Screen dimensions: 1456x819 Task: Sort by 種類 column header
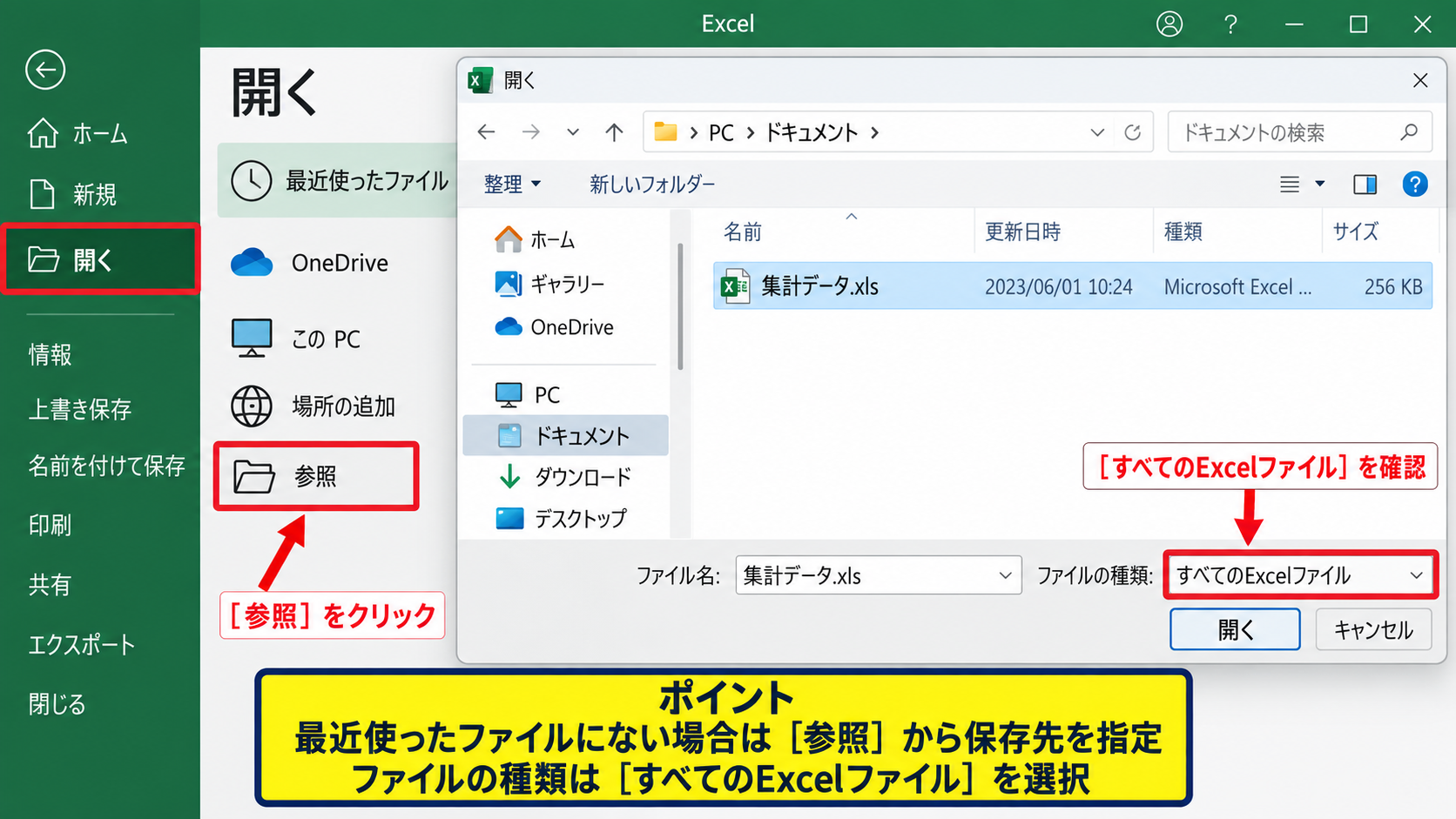pos(1183,232)
